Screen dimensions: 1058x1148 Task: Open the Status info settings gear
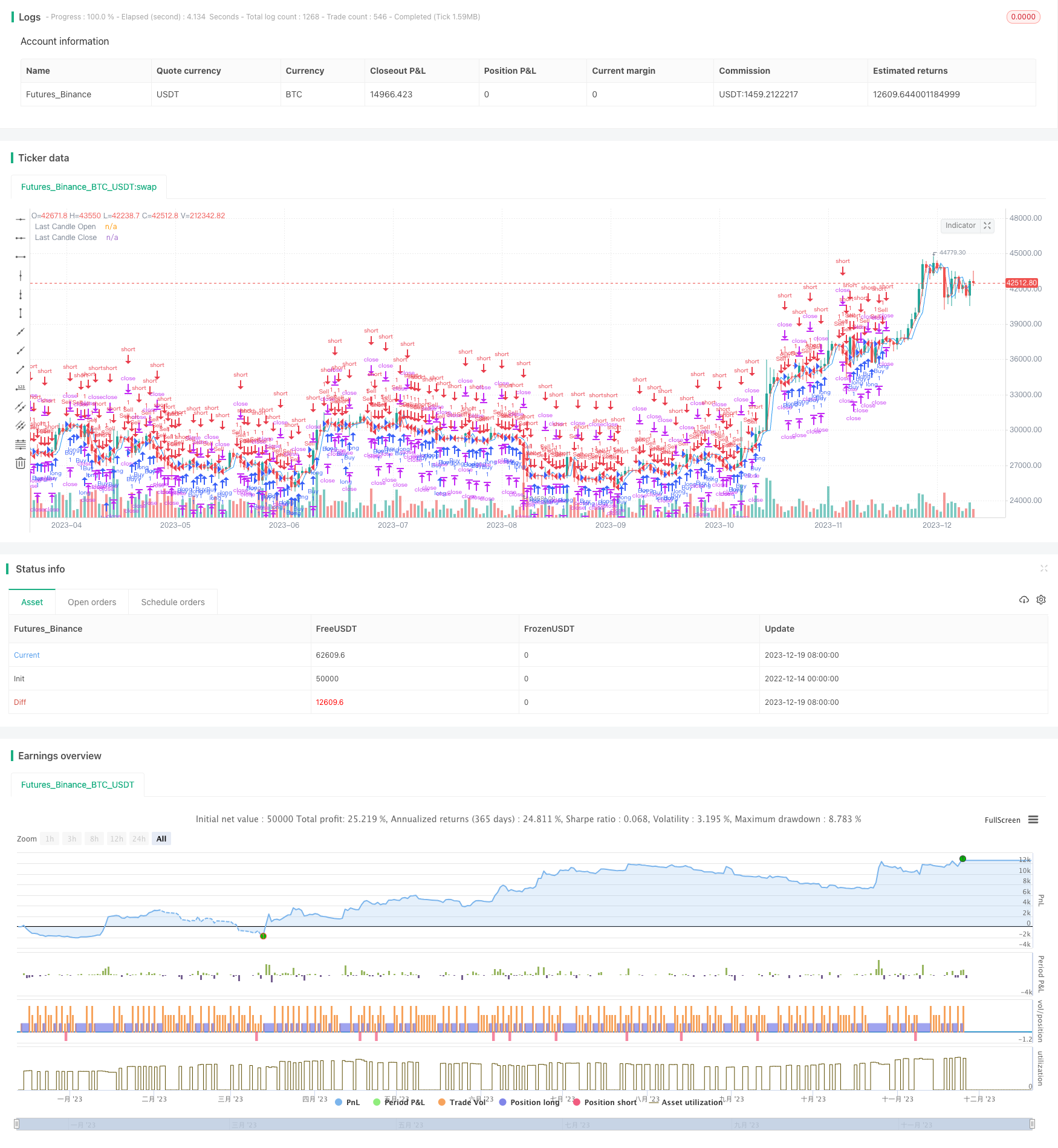(x=1041, y=600)
